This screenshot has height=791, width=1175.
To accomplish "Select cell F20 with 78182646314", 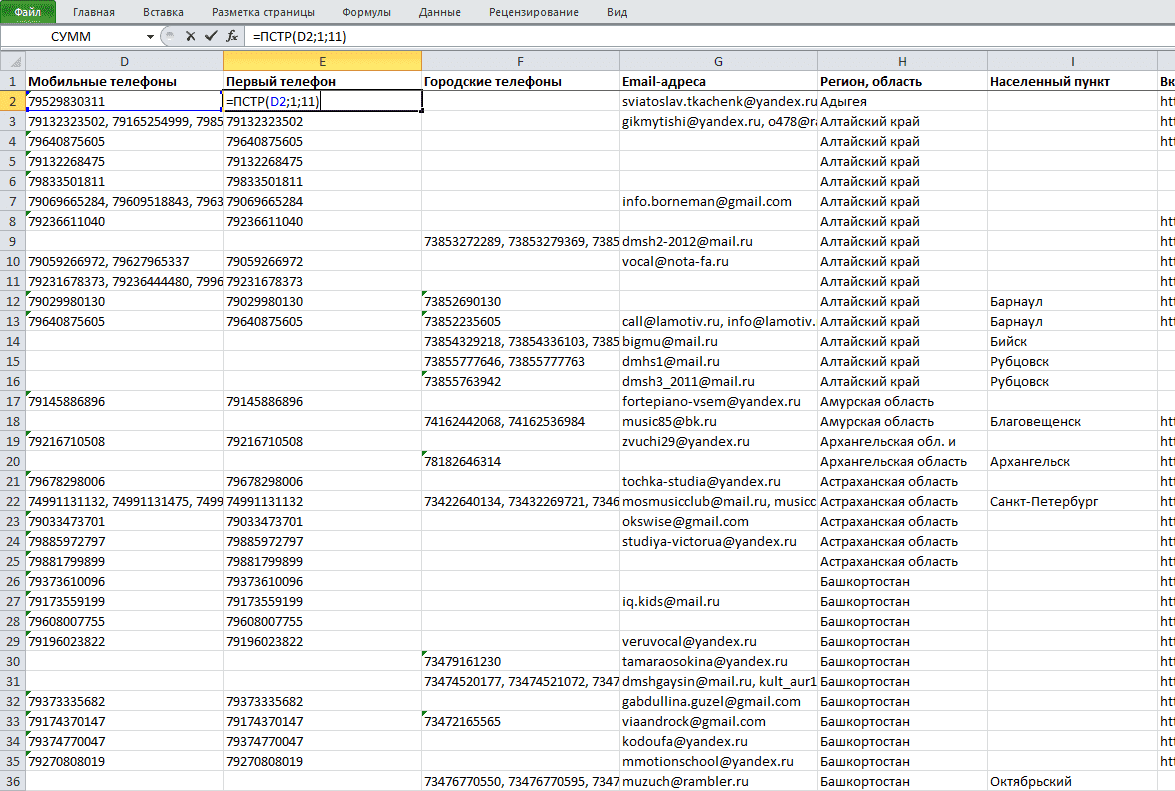I will click(520, 461).
